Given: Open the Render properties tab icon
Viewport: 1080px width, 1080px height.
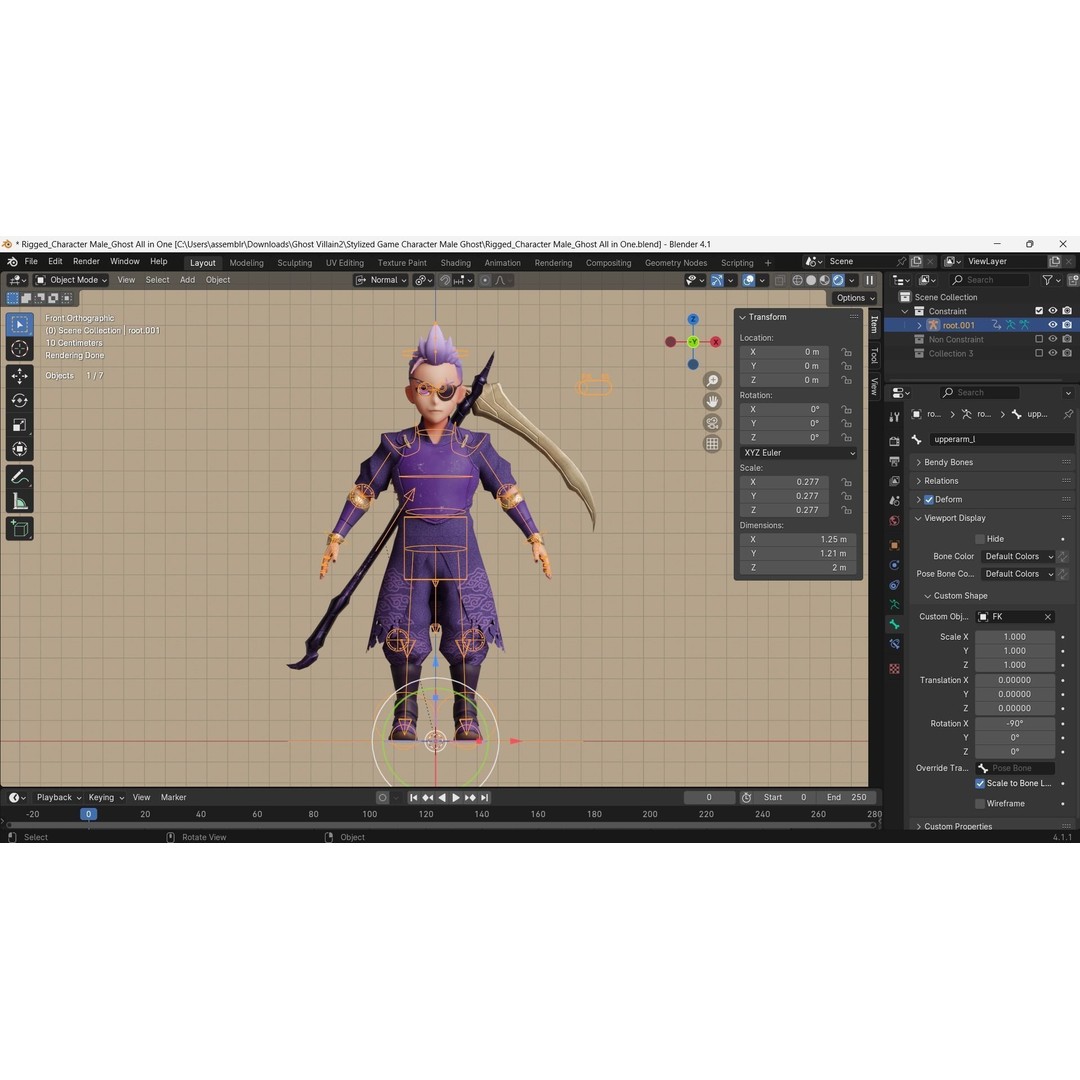Looking at the screenshot, I should click(x=894, y=442).
